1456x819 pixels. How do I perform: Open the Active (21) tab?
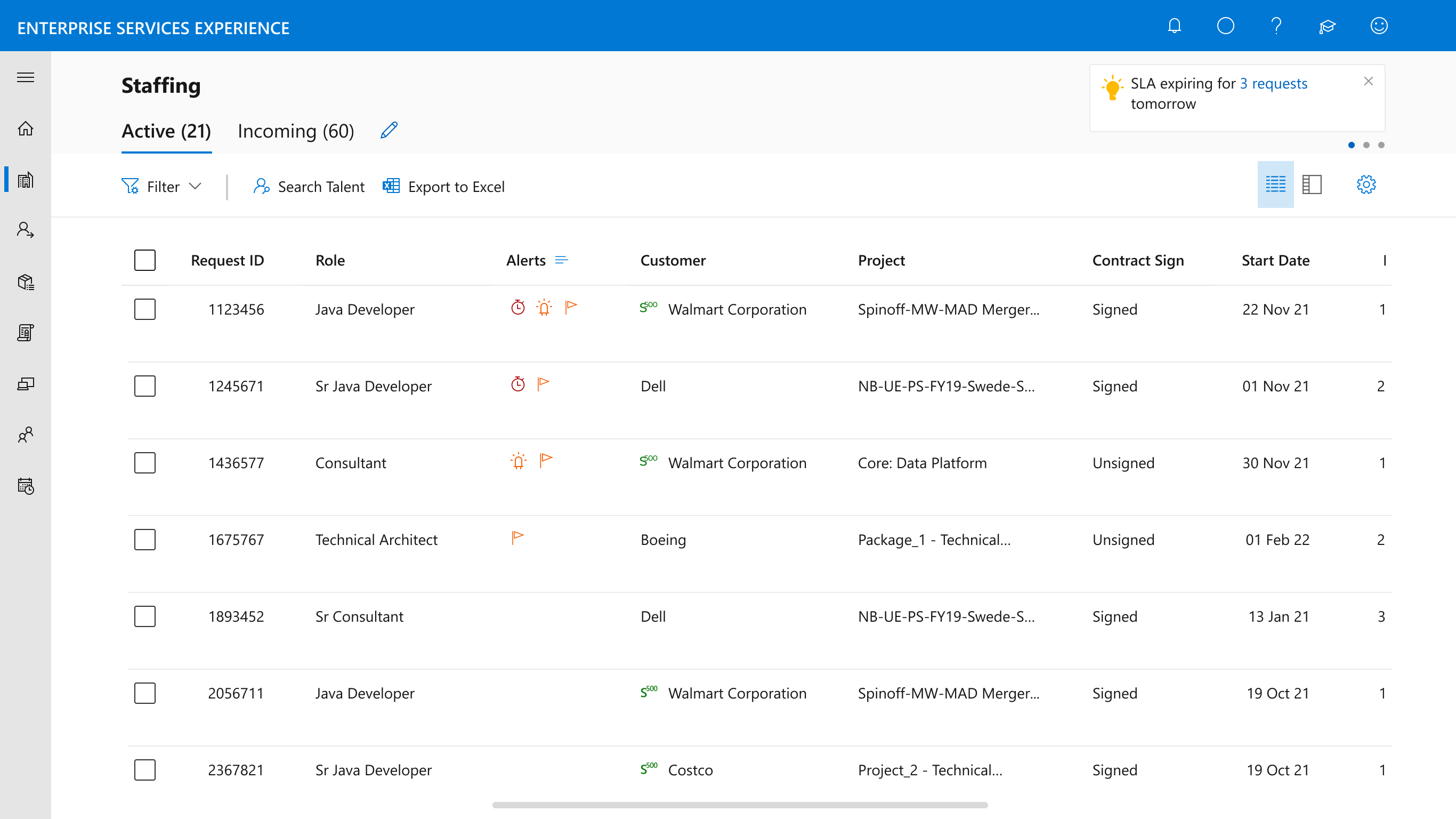(x=166, y=131)
